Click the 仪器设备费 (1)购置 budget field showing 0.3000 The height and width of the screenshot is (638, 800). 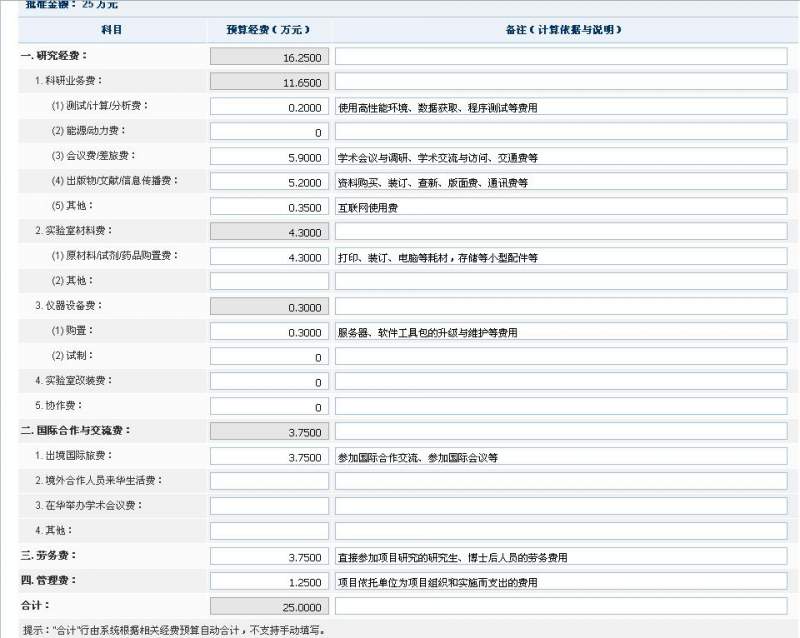(269, 332)
